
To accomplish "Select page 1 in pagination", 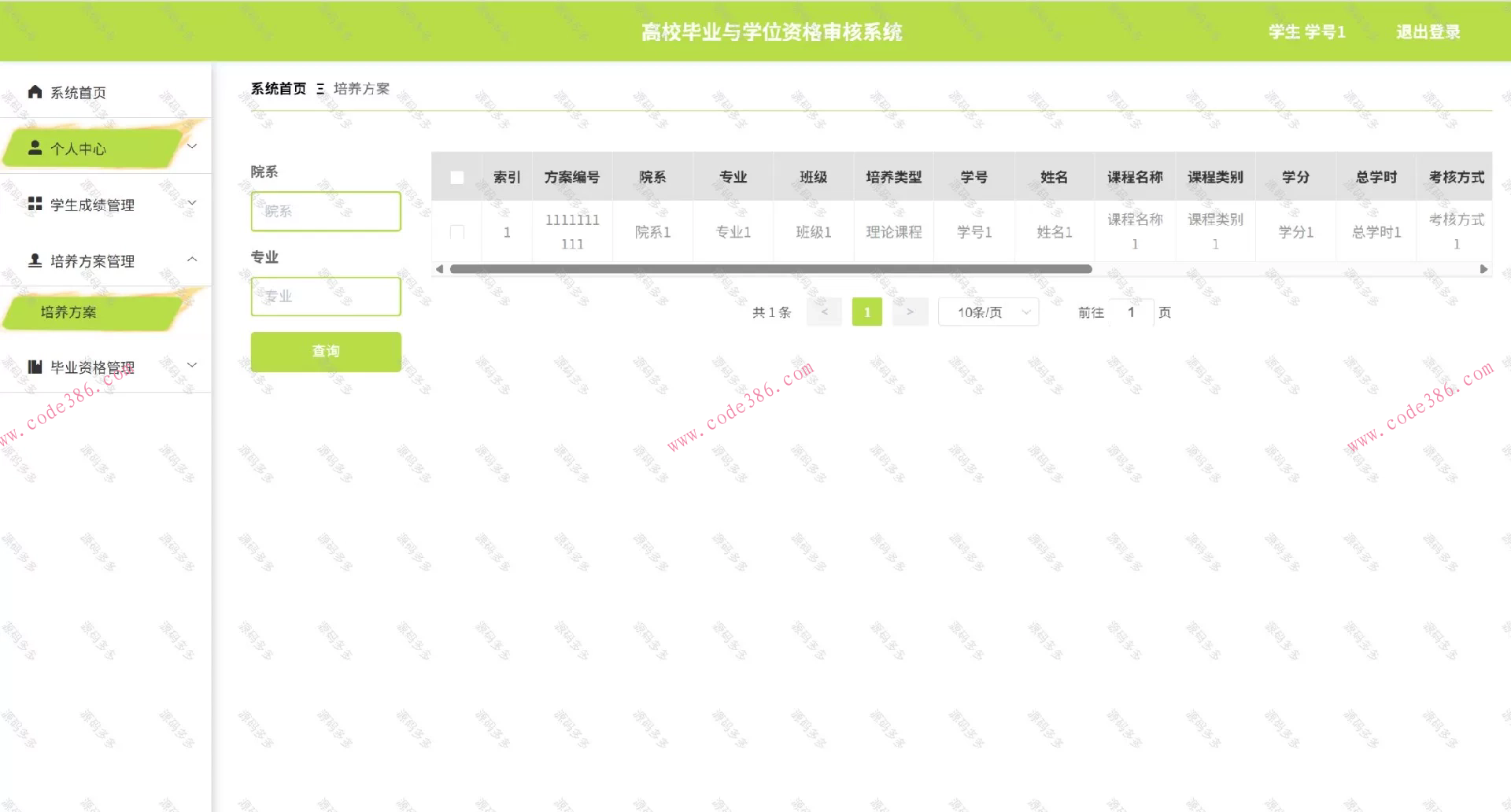I will 866,312.
